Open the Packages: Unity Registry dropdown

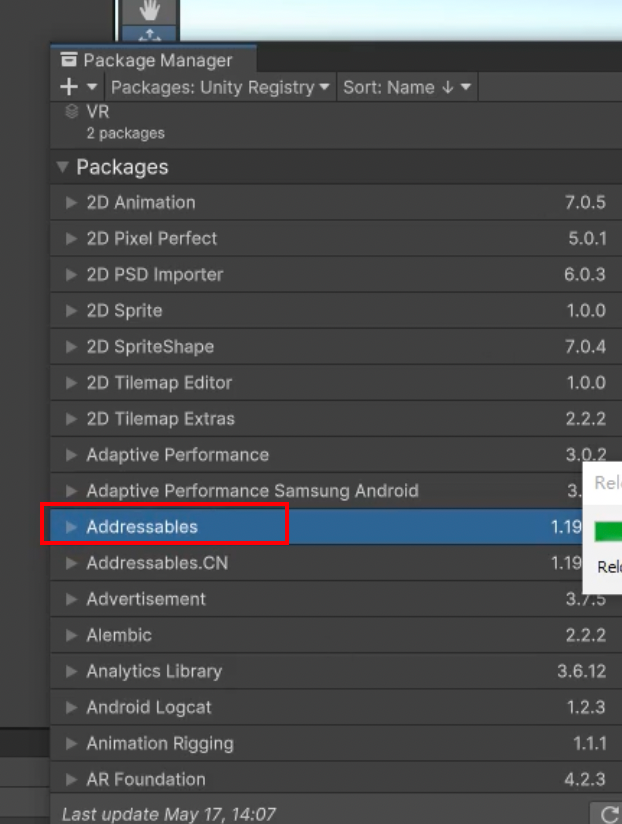click(x=221, y=87)
